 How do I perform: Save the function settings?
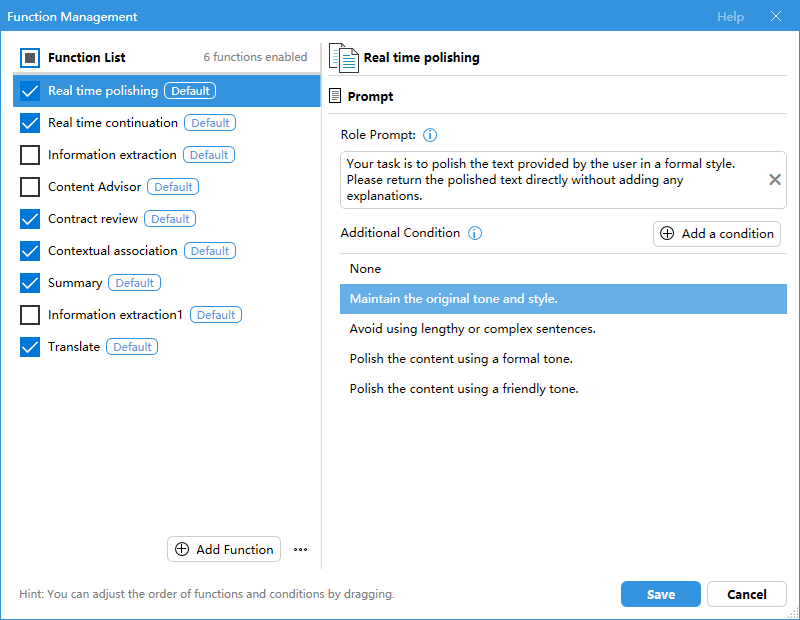[661, 594]
